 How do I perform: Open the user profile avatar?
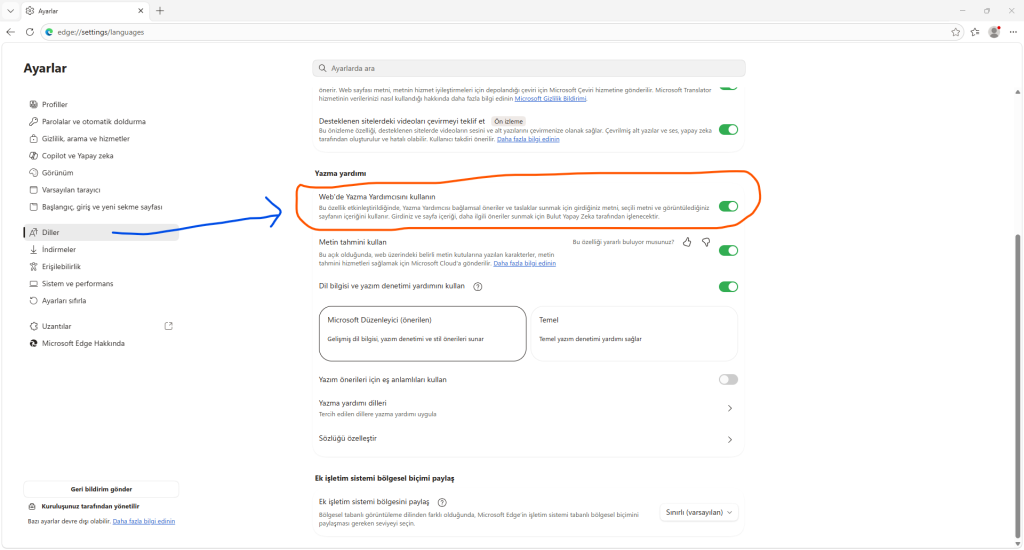(994, 32)
